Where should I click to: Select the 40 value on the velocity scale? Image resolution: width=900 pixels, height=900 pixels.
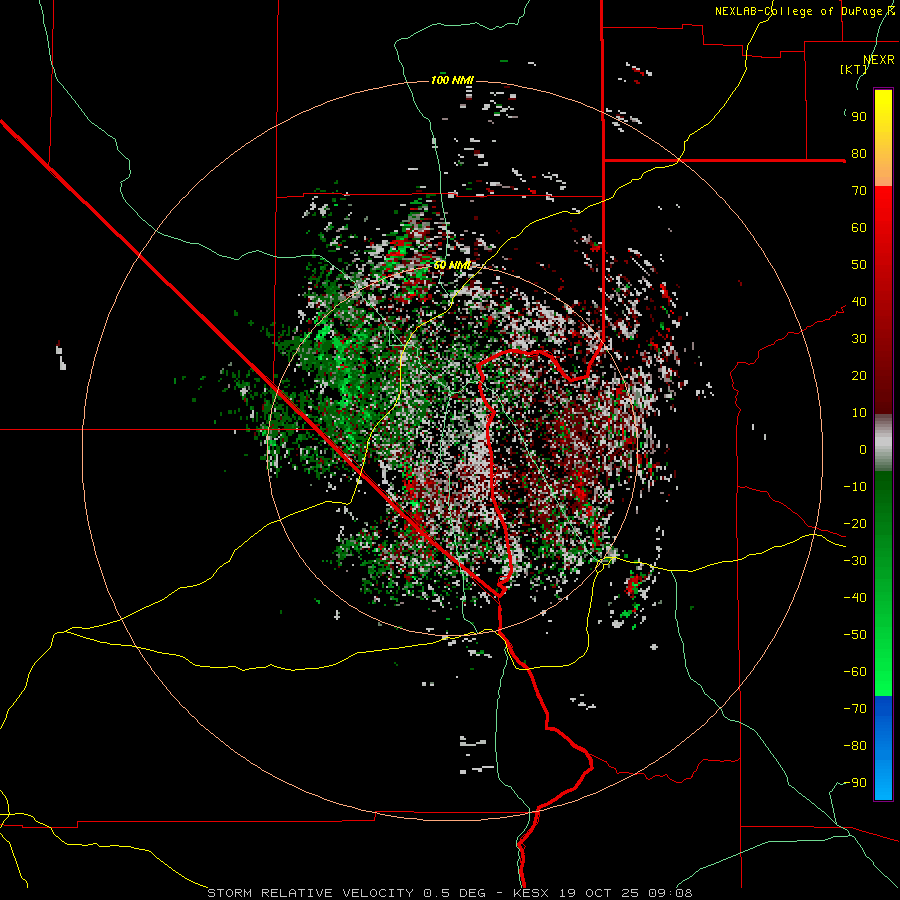(x=859, y=301)
